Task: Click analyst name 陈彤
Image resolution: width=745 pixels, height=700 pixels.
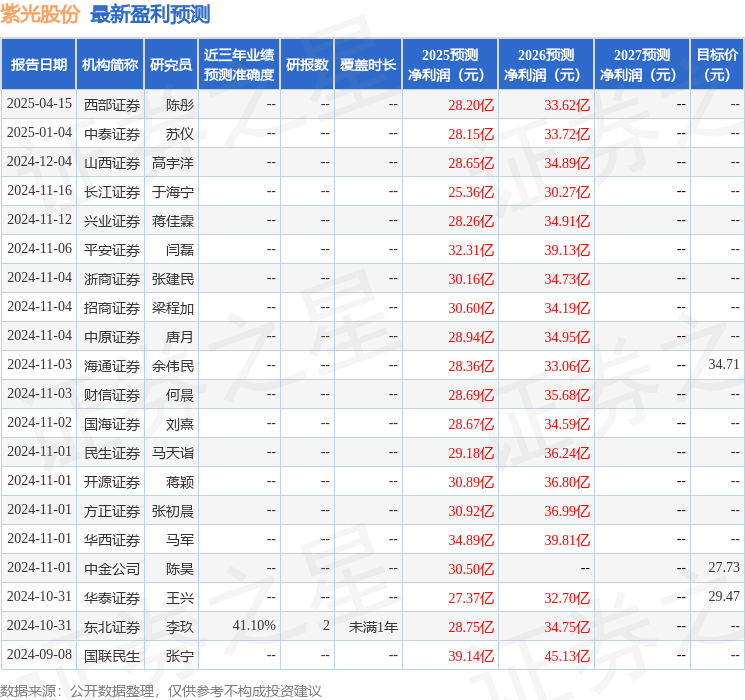Action: pos(180,105)
